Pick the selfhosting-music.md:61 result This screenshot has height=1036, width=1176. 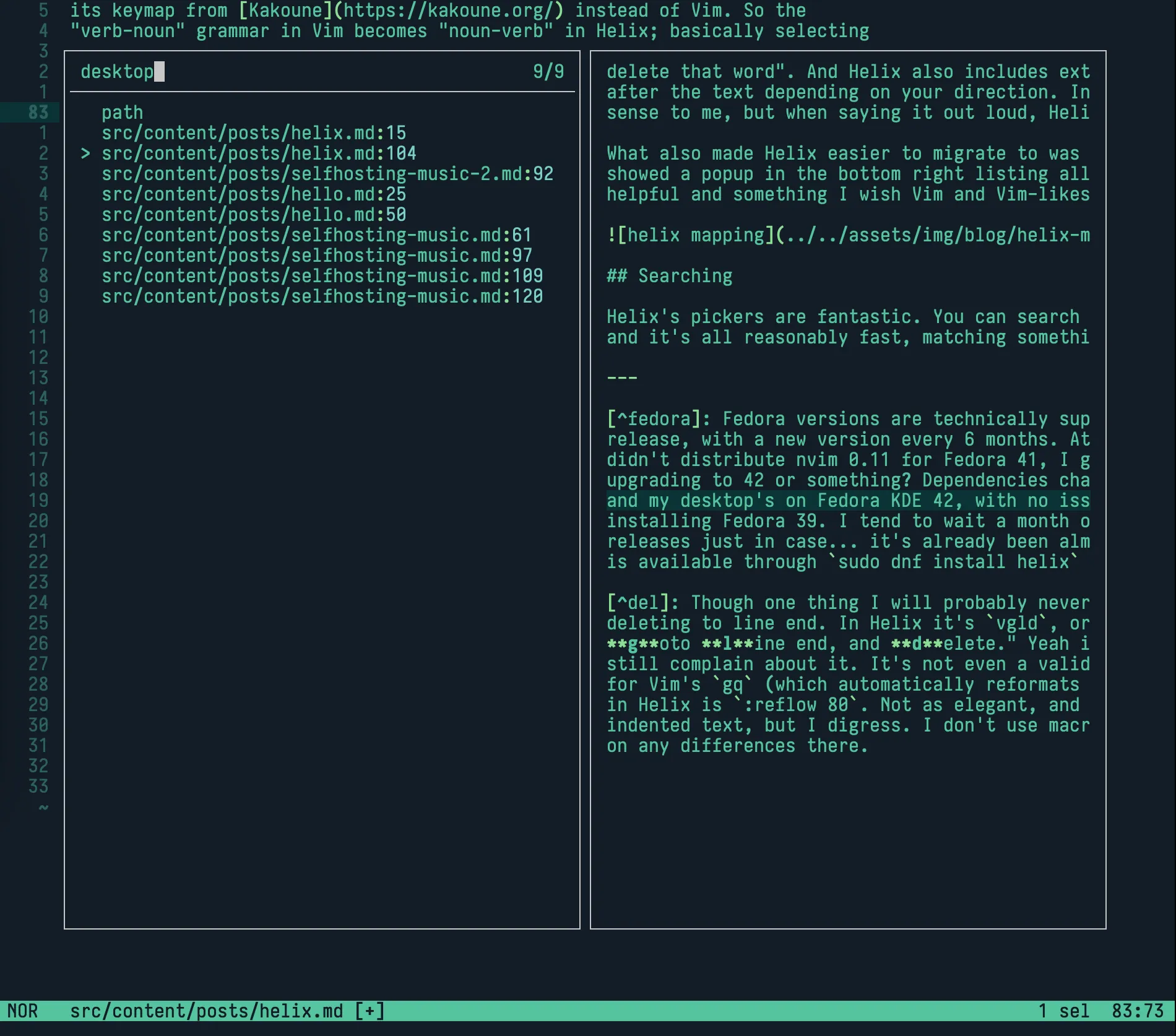click(316, 235)
